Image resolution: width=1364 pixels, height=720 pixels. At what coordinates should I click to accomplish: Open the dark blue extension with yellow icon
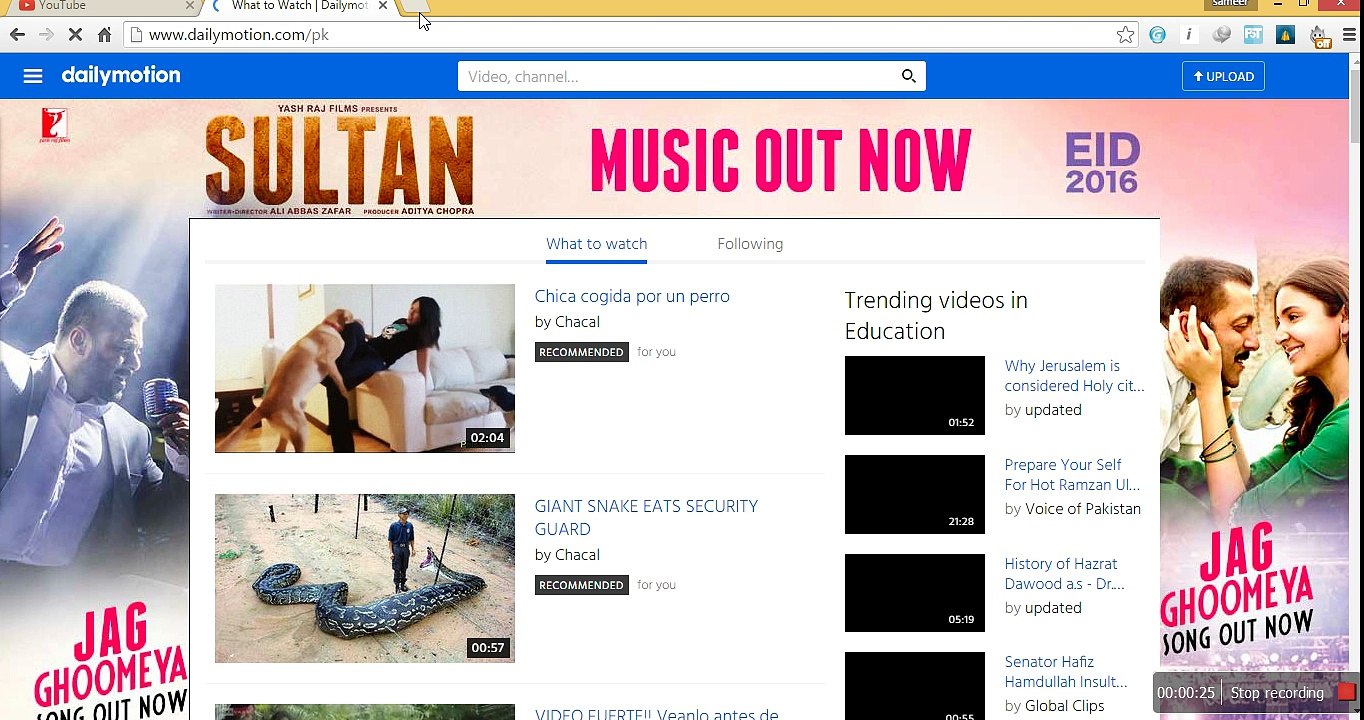coord(1286,35)
